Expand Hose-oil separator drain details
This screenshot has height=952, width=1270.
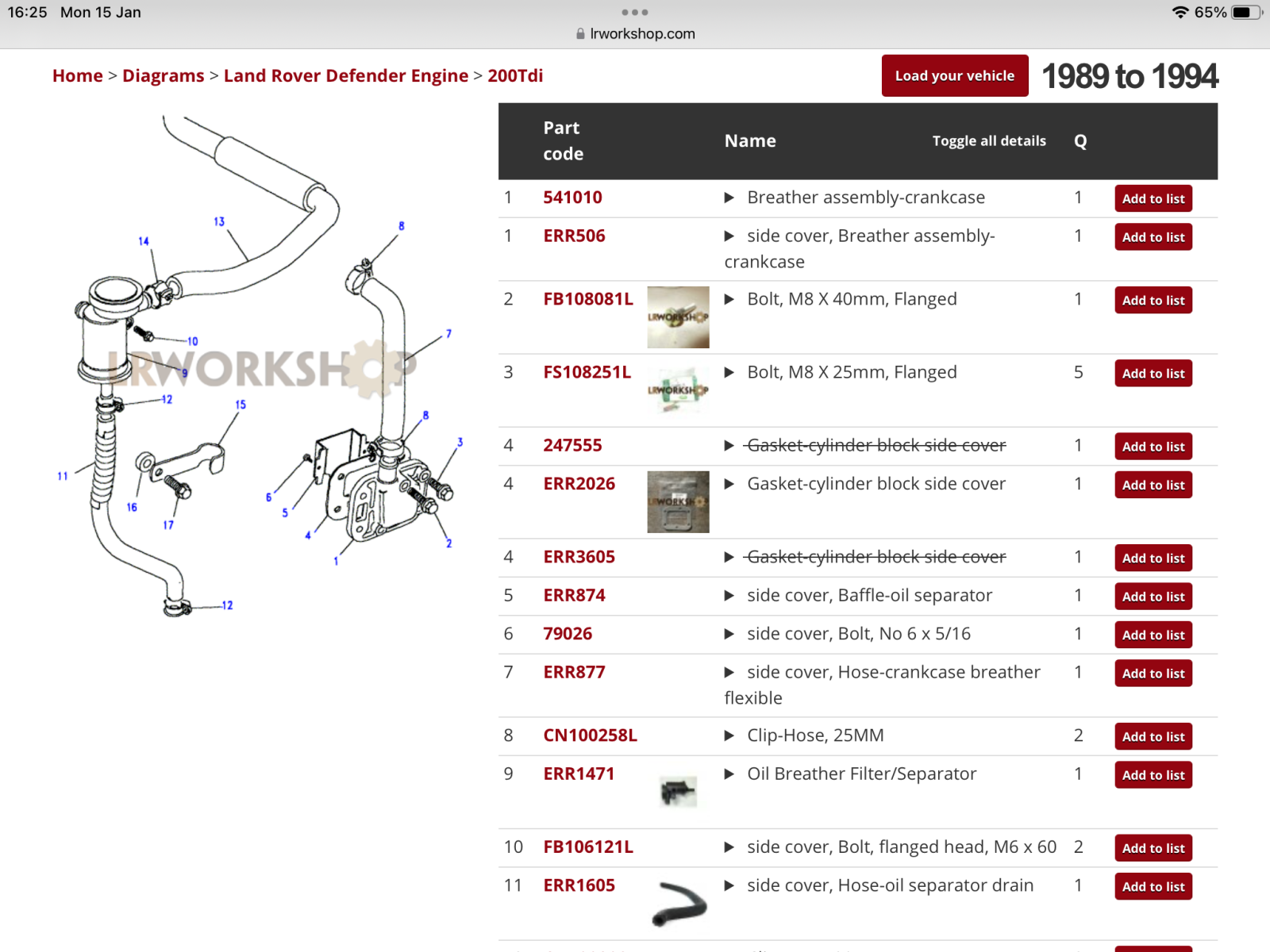[729, 885]
